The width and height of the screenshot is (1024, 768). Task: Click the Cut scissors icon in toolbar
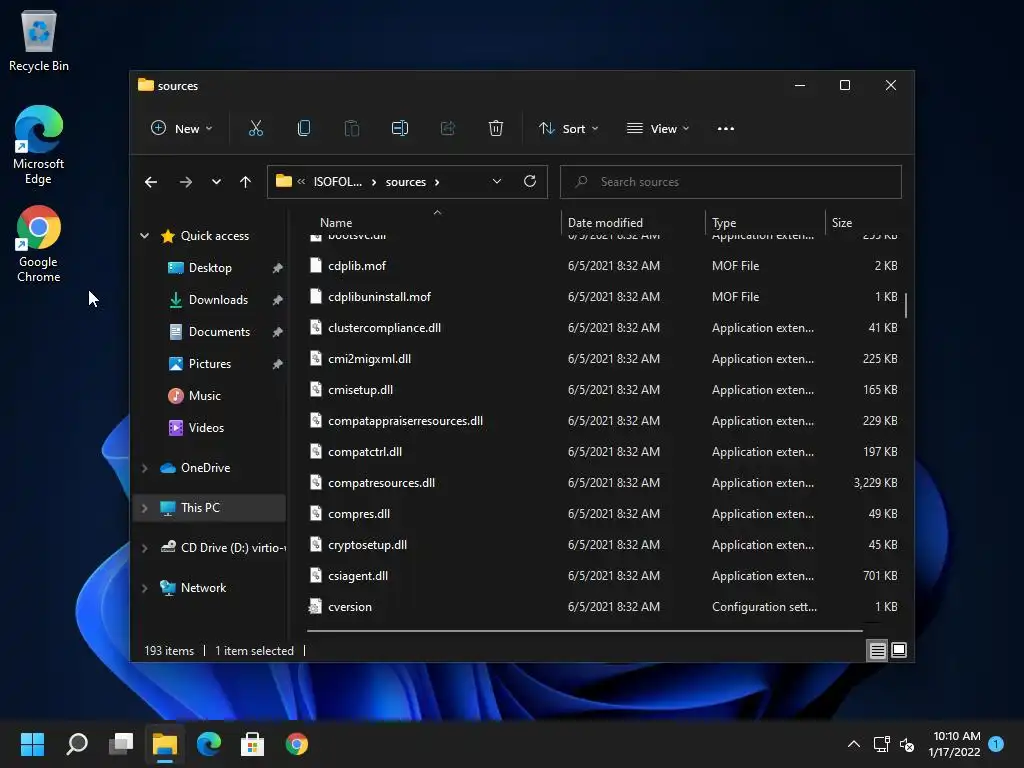[x=255, y=129]
